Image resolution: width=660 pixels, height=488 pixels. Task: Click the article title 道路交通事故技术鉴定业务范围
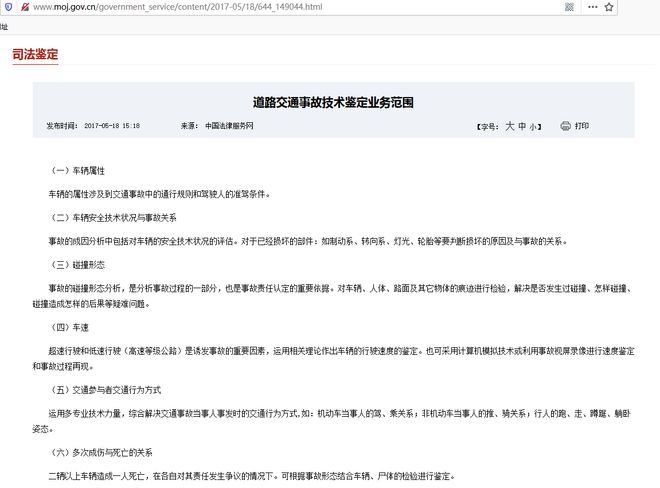[333, 102]
